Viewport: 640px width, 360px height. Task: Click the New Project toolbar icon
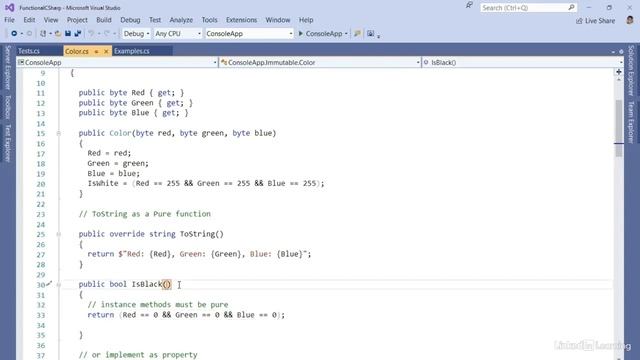pyautogui.click(x=43, y=33)
